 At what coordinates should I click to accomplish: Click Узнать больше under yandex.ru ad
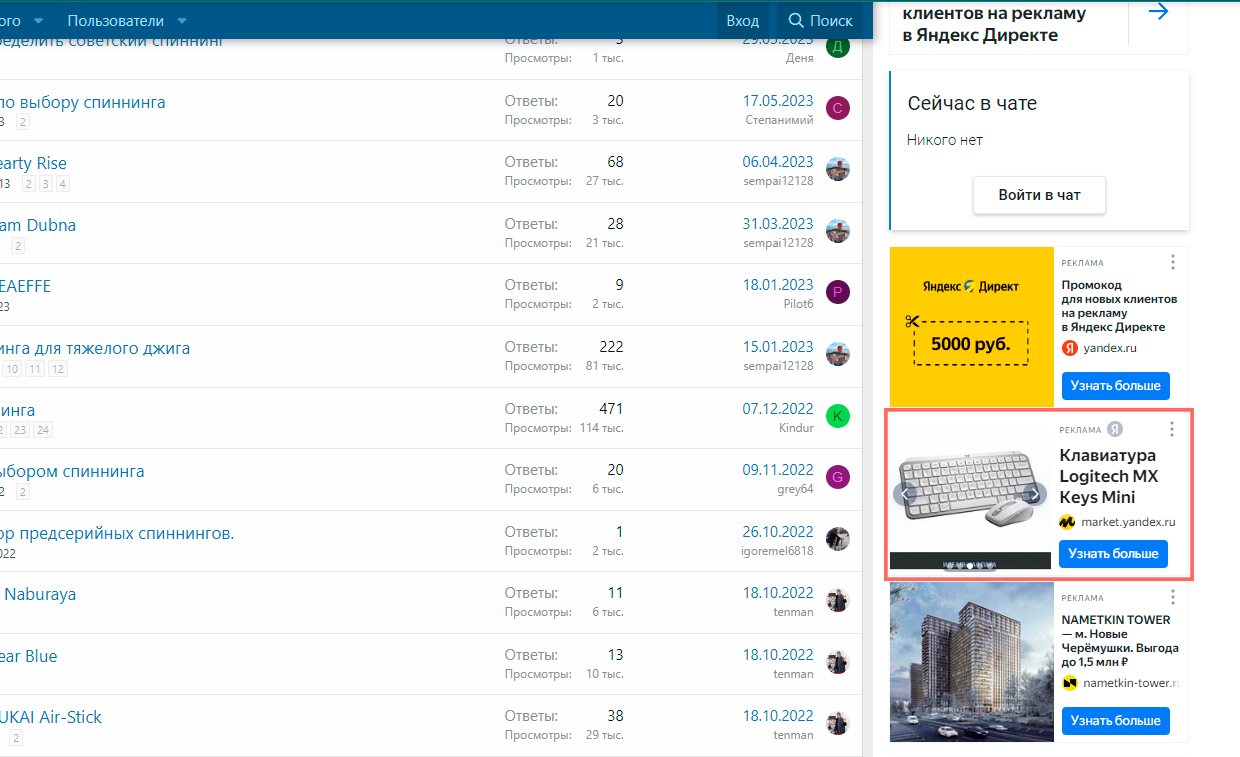(1115, 385)
